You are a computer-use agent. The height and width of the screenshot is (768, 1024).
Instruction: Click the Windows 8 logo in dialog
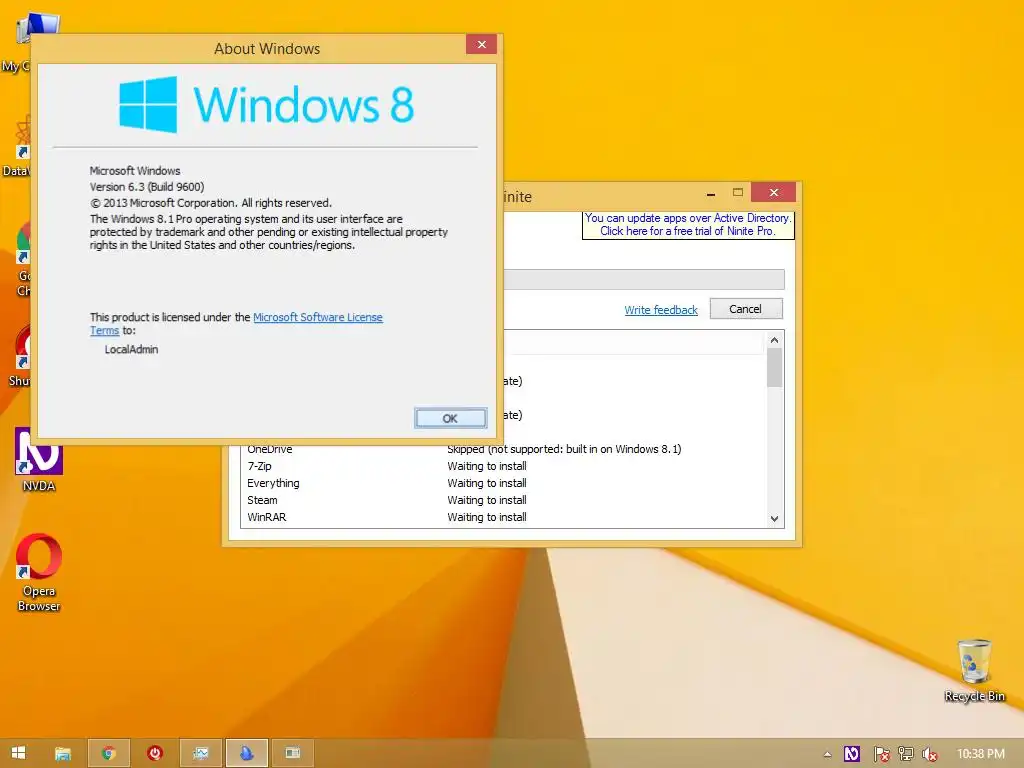[x=266, y=104]
